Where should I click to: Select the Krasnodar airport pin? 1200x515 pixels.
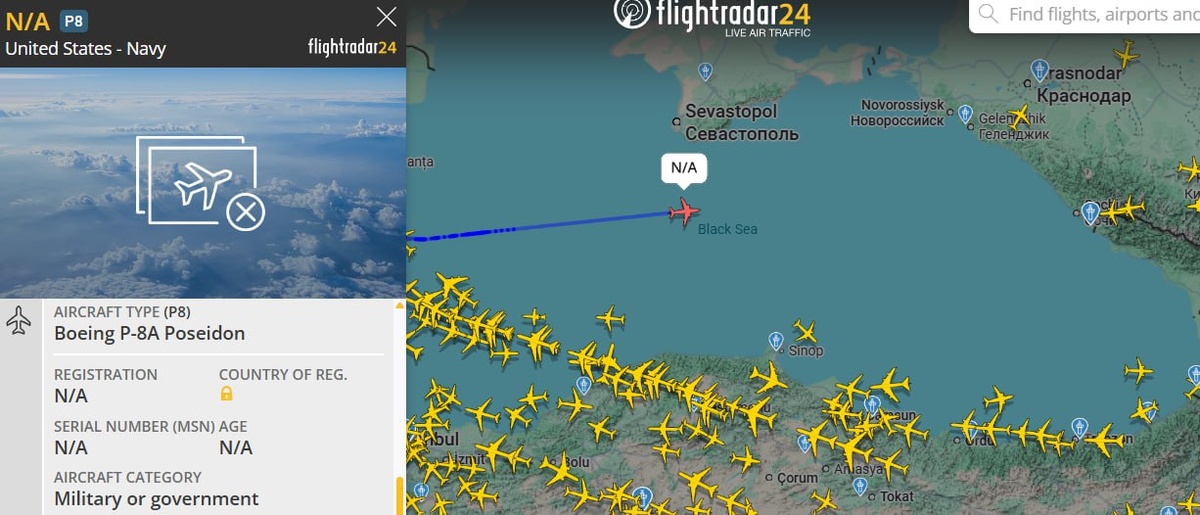[1039, 70]
